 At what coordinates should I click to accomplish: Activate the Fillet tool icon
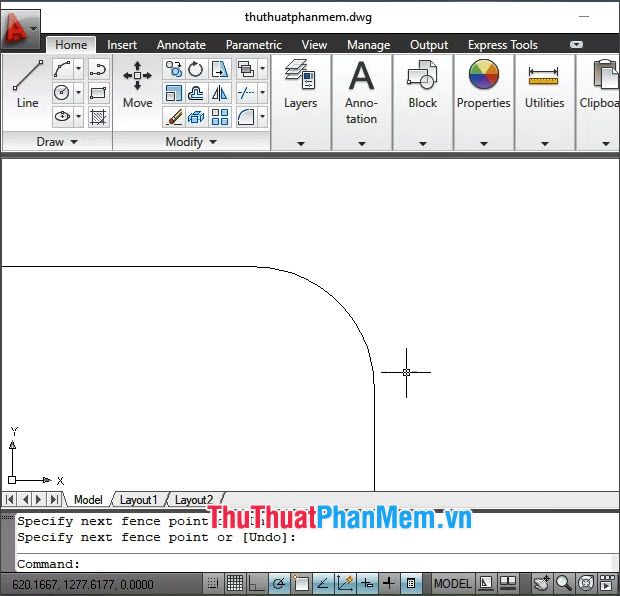coord(246,117)
